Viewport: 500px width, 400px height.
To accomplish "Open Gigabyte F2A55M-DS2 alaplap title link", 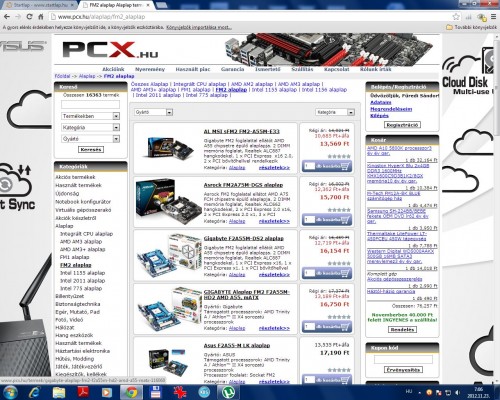I will [x=243, y=238].
